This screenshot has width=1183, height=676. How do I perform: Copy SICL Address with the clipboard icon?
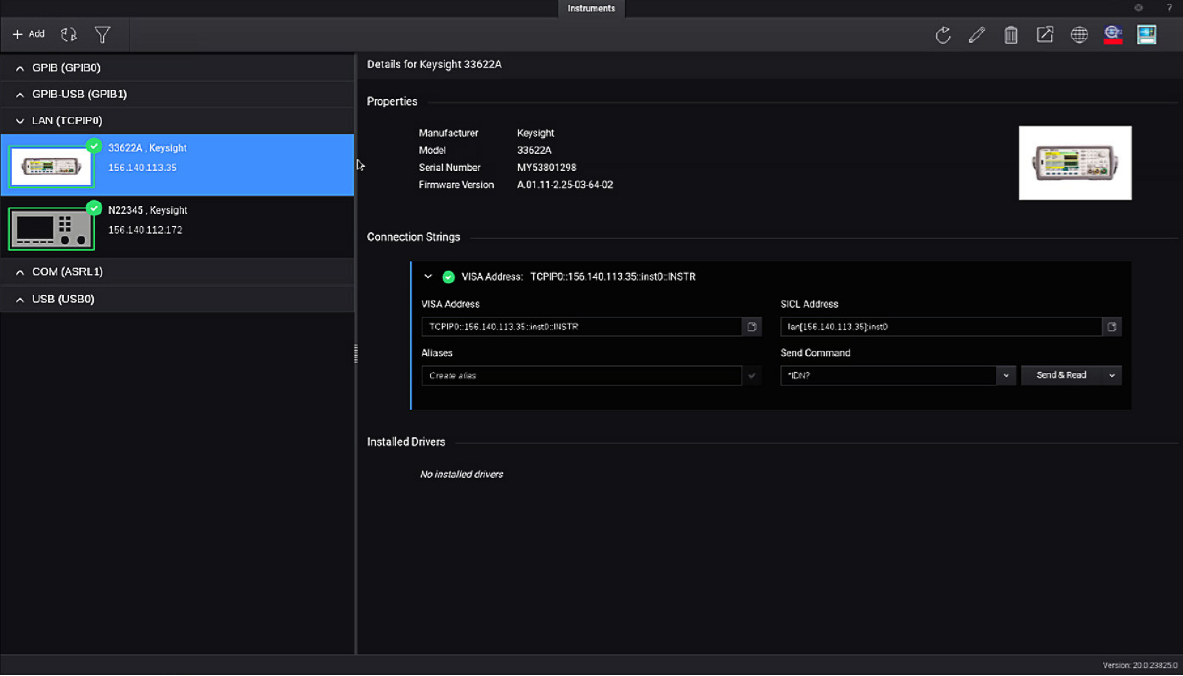point(1111,327)
